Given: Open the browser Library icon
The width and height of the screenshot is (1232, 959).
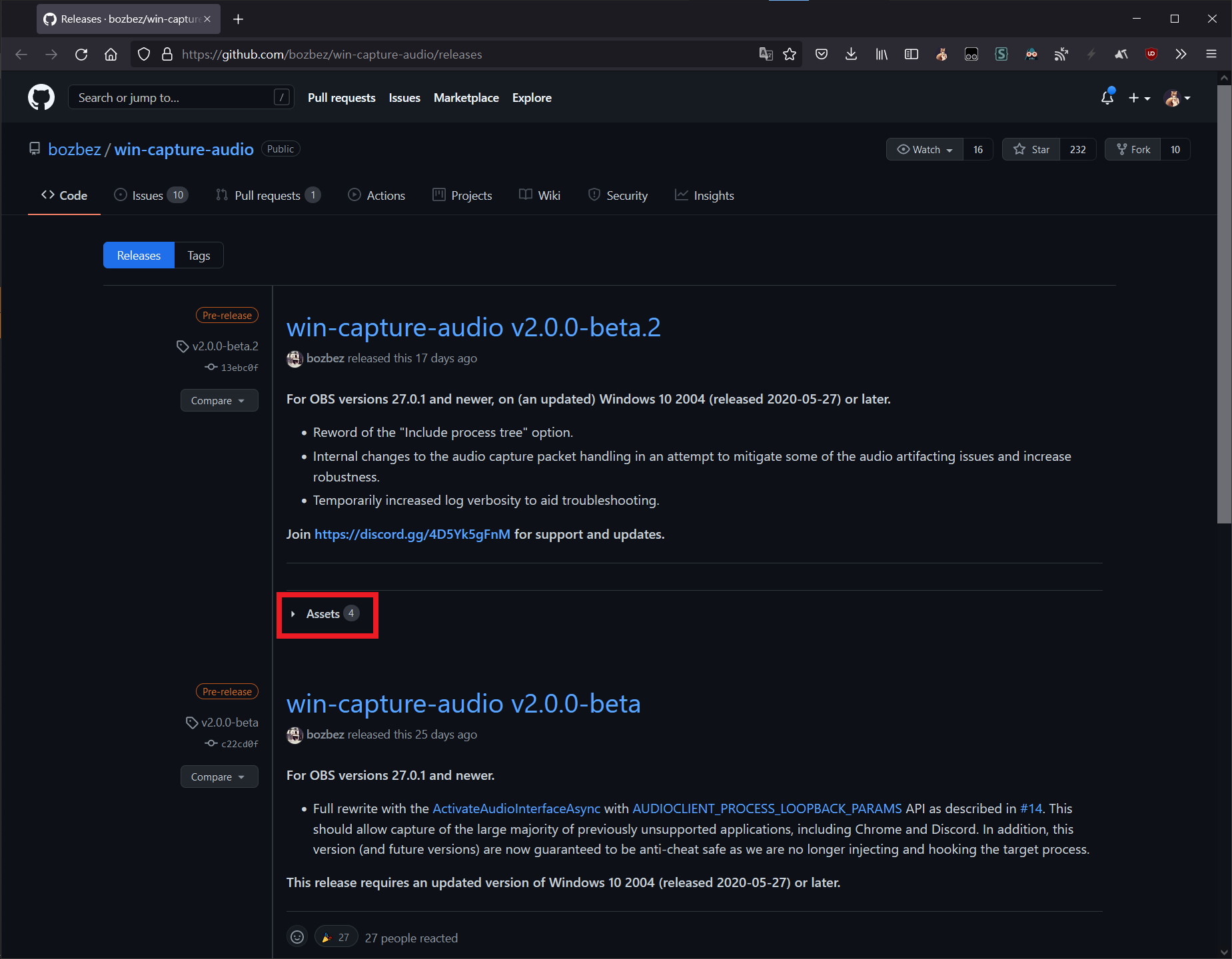Looking at the screenshot, I should coord(881,54).
